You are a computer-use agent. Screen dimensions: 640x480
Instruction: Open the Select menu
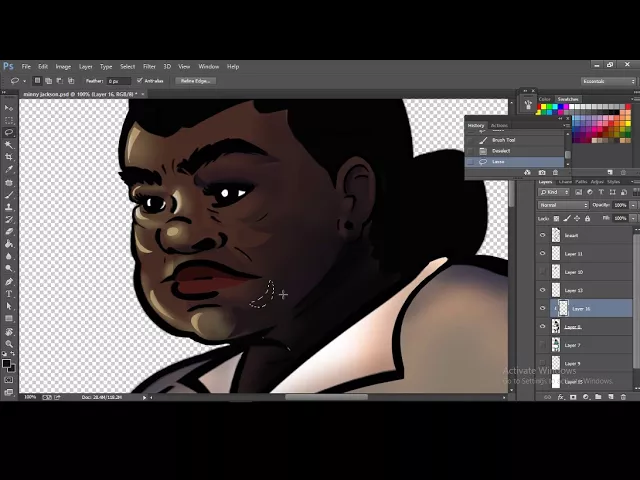point(127,67)
